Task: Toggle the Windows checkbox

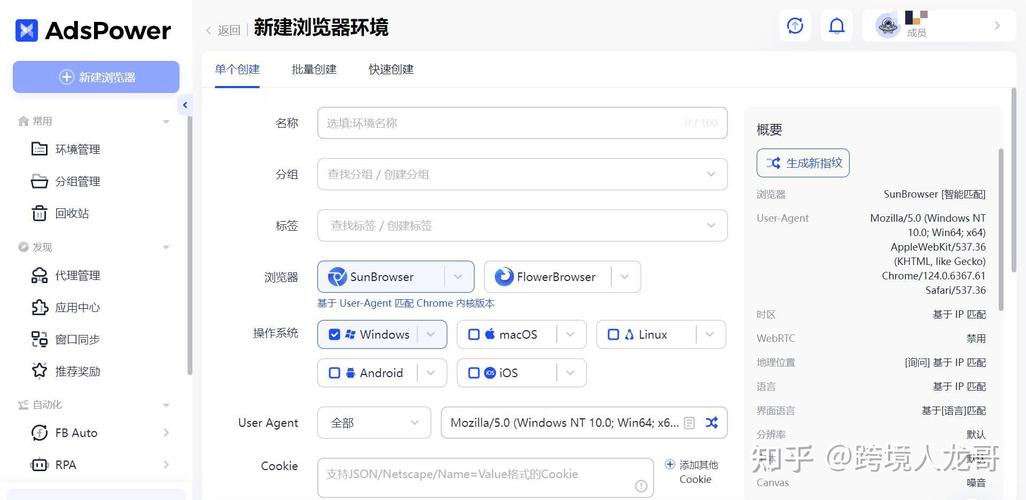Action: 334,334
